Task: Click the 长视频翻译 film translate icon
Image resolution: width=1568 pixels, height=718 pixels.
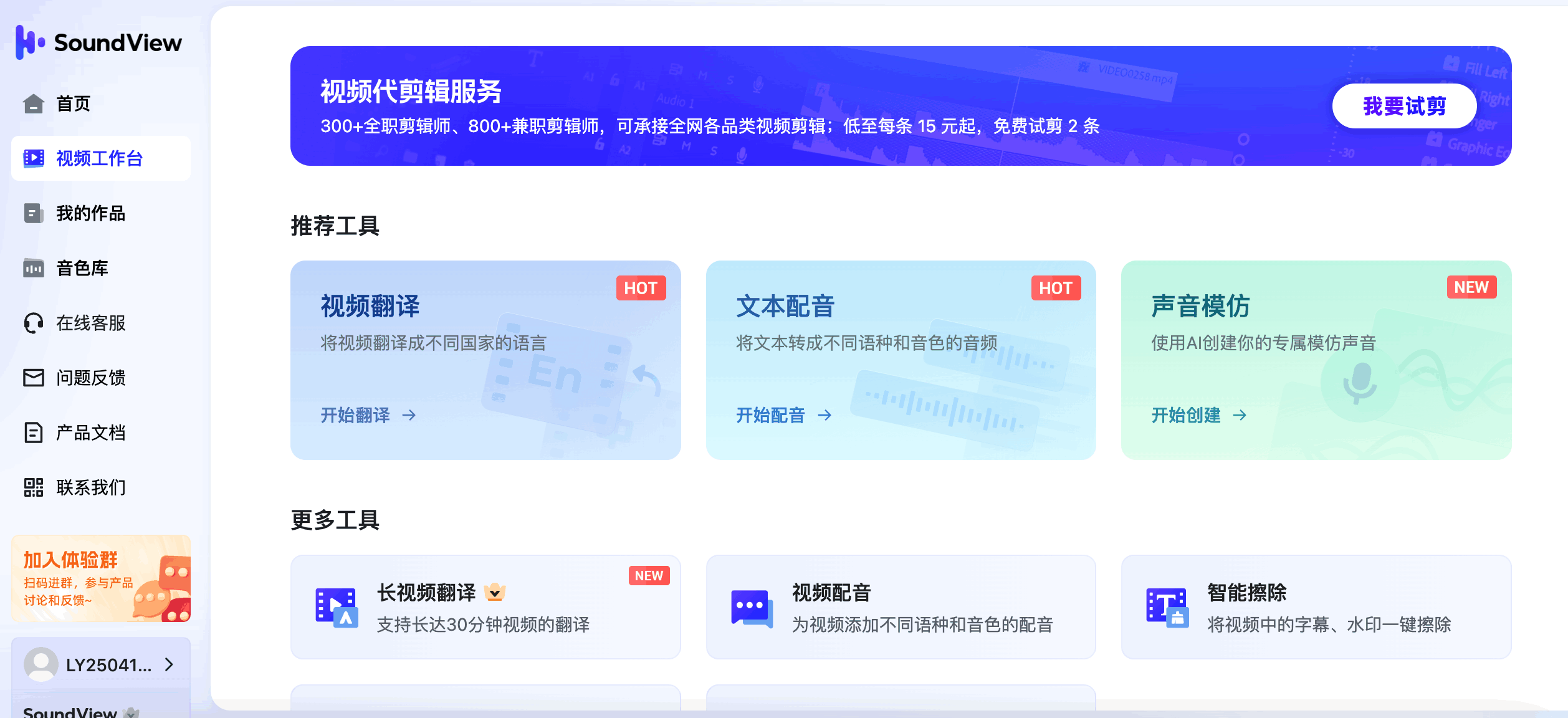Action: [x=337, y=608]
